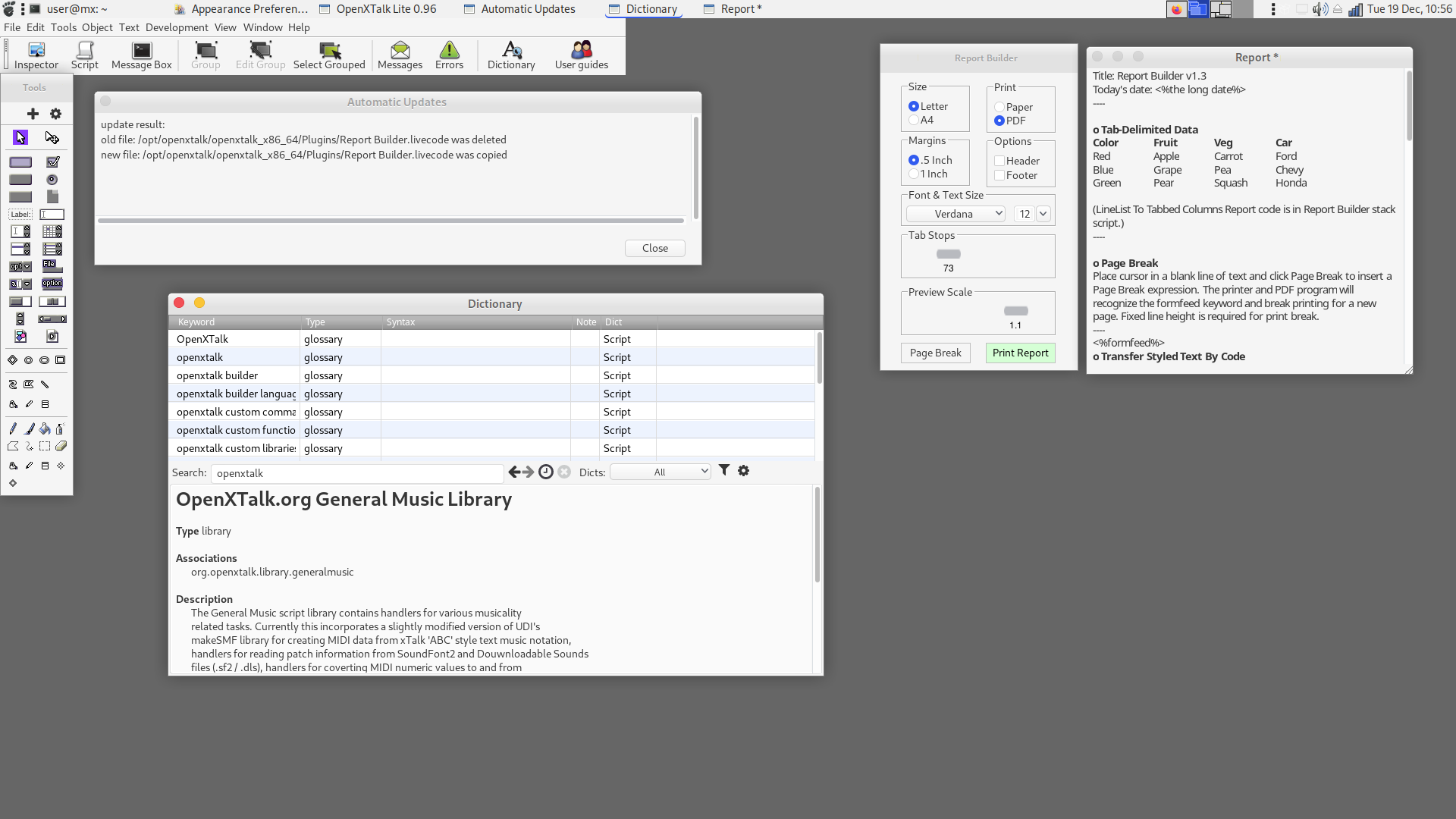Select the Spray can tool
The image size is (1456, 819).
(x=61, y=429)
